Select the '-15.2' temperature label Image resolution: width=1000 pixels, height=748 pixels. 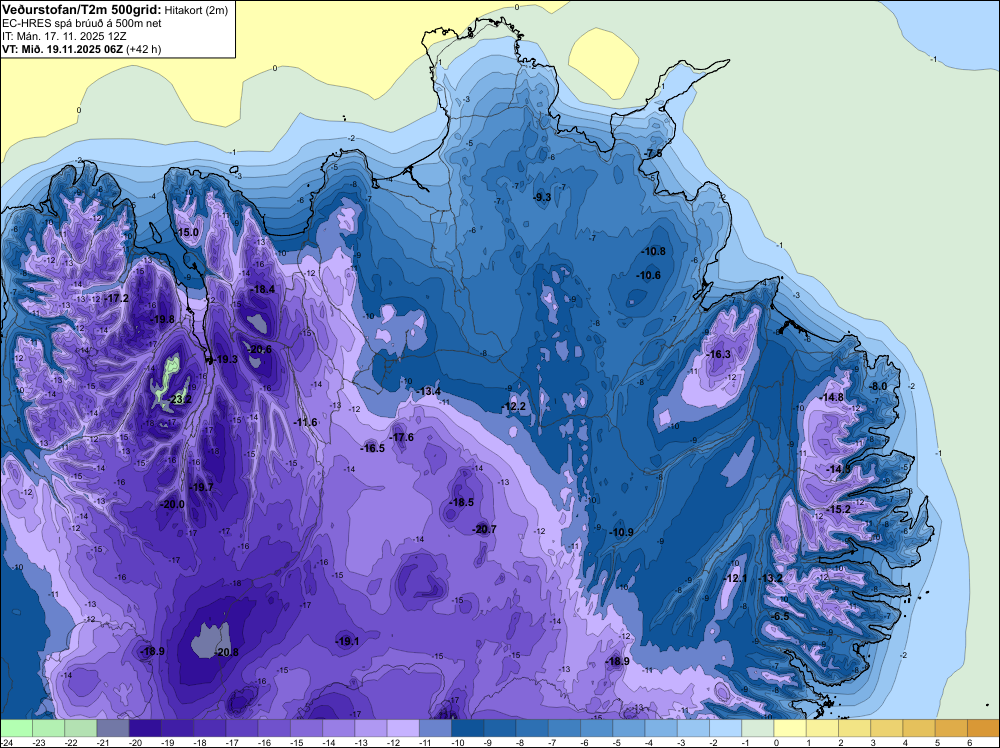838,510
